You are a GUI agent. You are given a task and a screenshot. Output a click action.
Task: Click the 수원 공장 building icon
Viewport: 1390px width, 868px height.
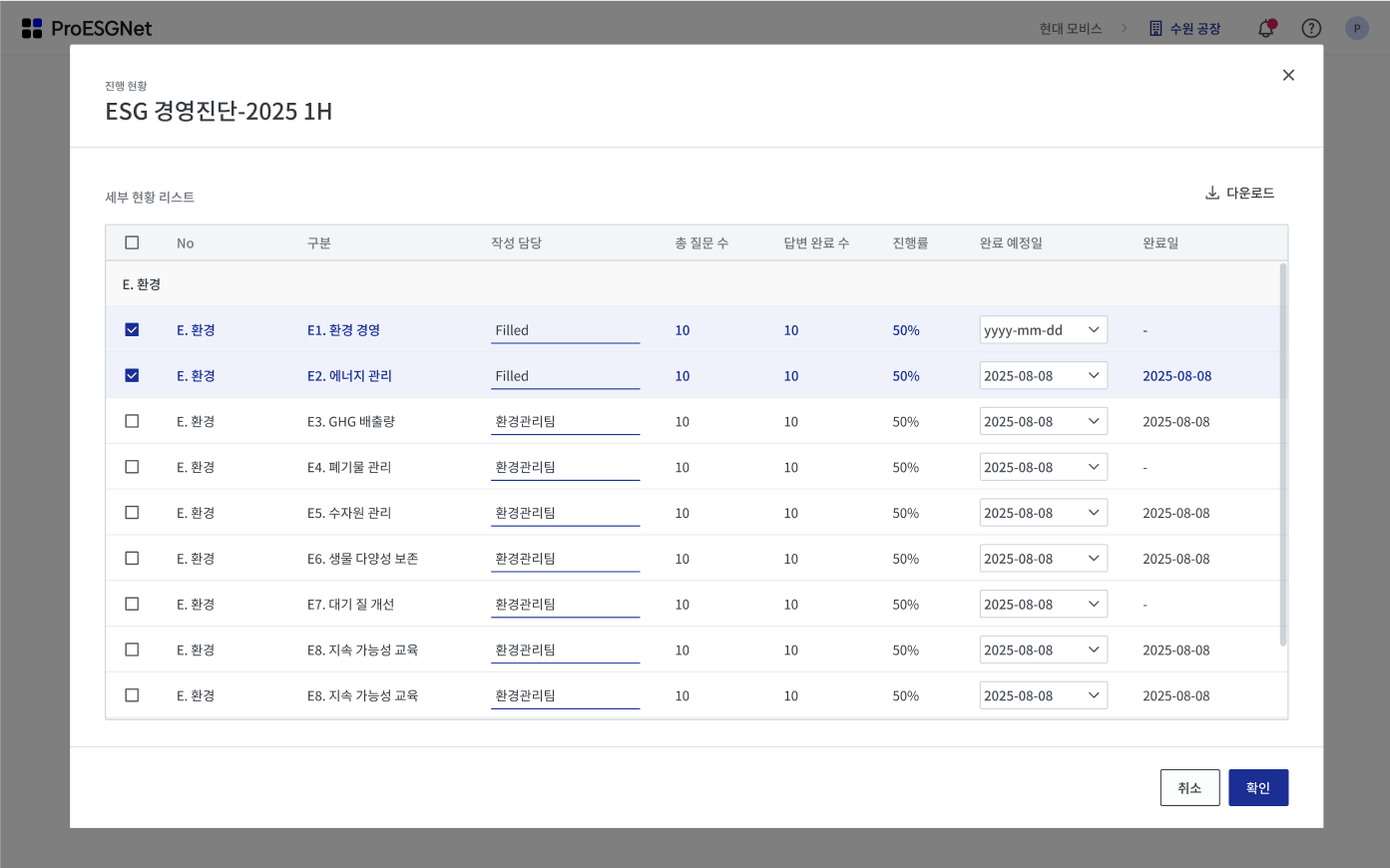pyautogui.click(x=1156, y=28)
